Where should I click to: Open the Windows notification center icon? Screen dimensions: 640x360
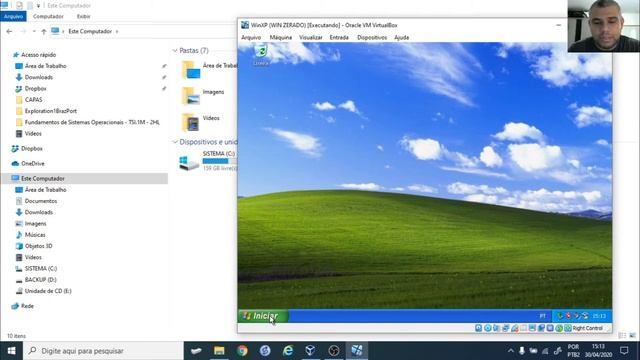click(624, 351)
